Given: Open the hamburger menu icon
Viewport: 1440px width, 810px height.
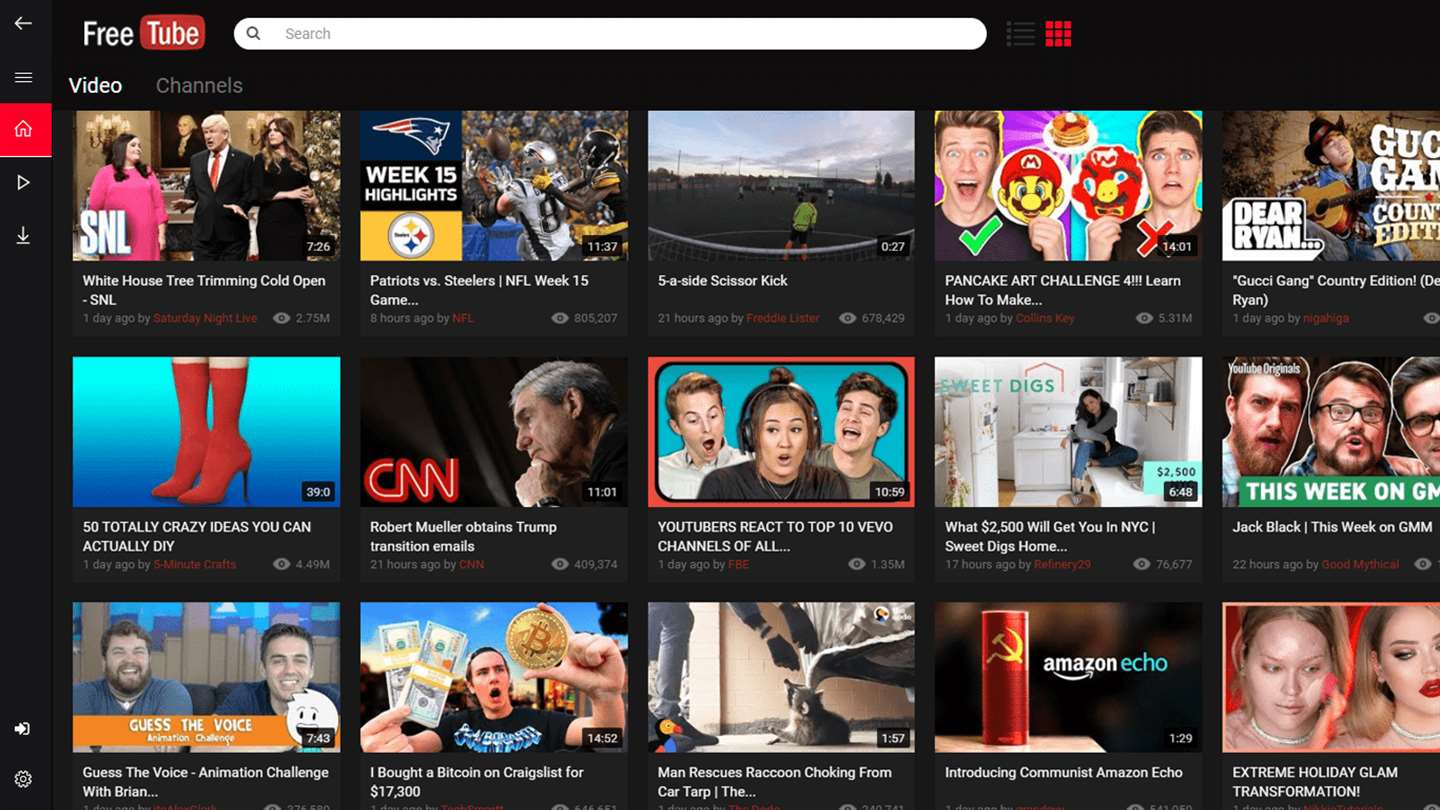Looking at the screenshot, I should pos(23,77).
